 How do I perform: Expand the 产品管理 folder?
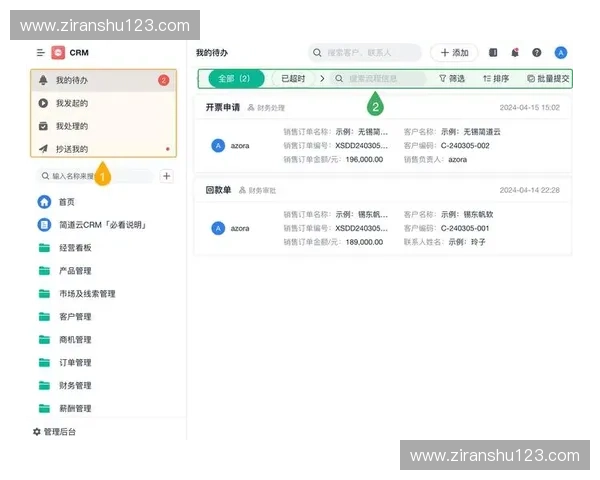65,271
